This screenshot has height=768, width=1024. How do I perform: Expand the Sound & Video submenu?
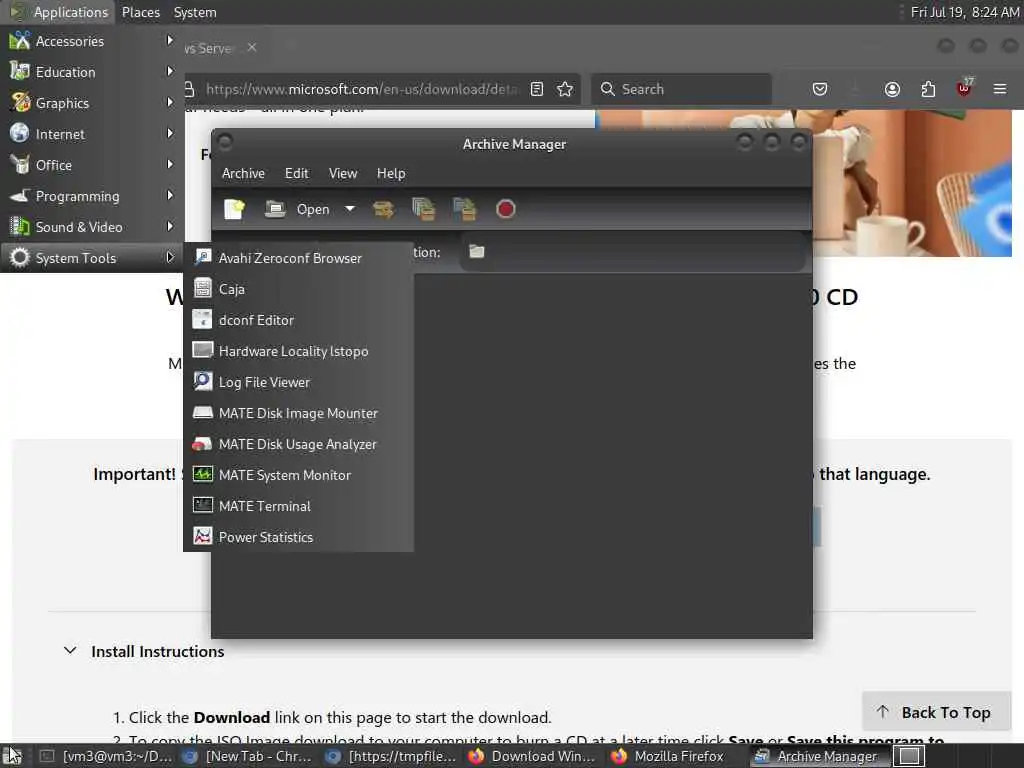91,227
